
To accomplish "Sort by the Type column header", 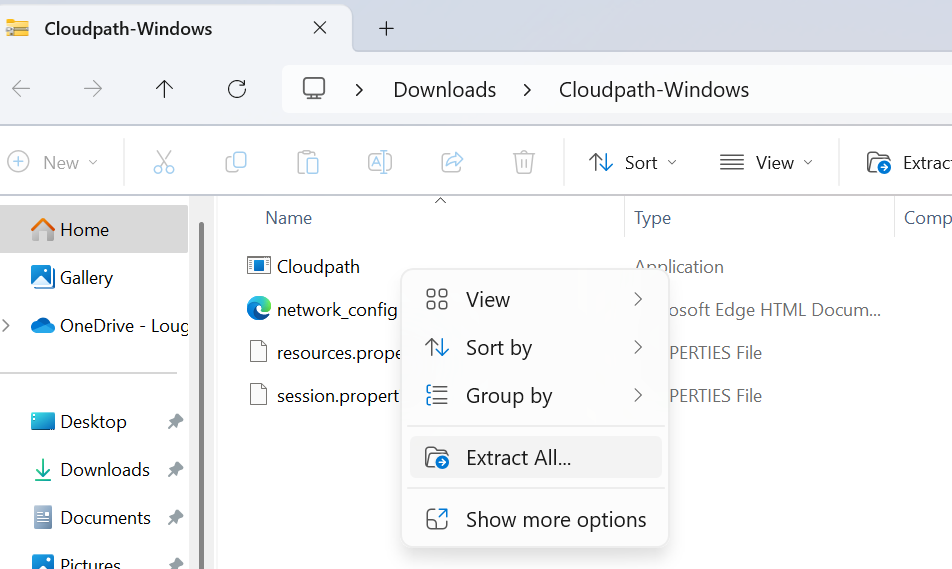I will pos(653,218).
